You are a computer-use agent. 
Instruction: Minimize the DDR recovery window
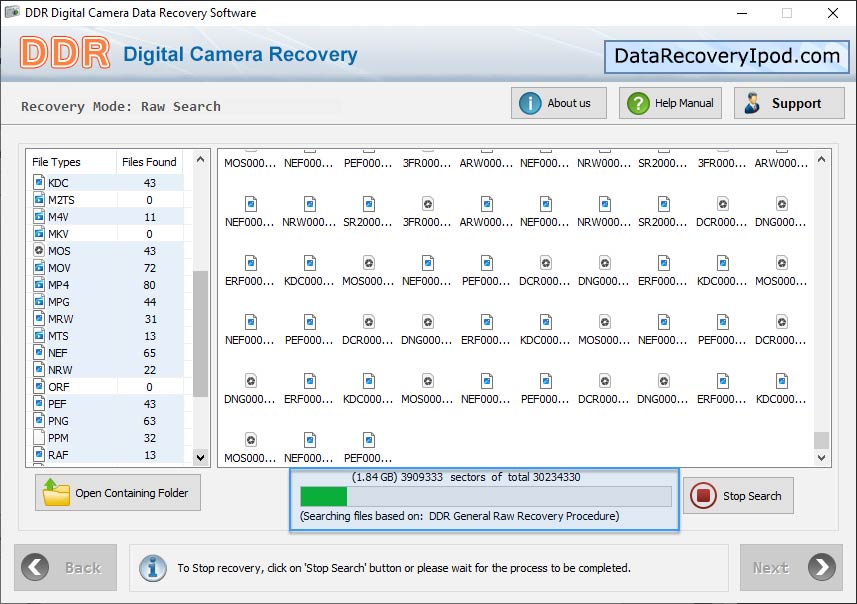pyautogui.click(x=742, y=13)
